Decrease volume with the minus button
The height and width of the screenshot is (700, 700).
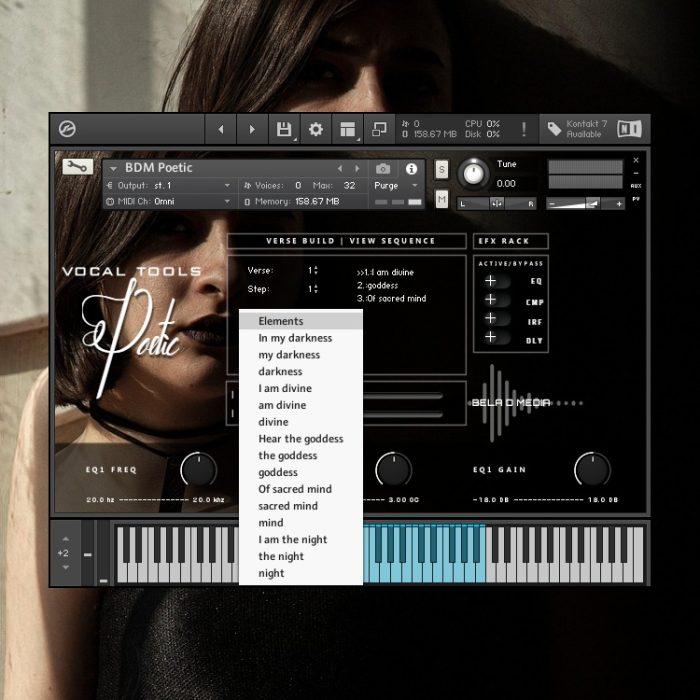point(552,204)
